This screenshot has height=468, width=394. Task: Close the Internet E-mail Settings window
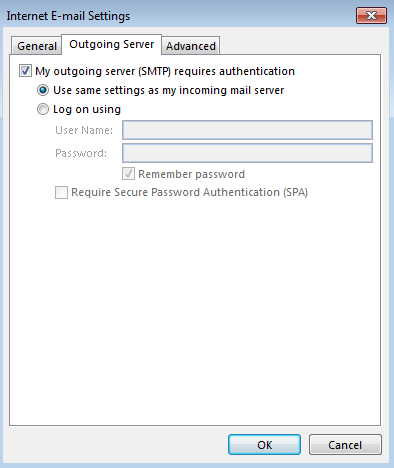(371, 15)
